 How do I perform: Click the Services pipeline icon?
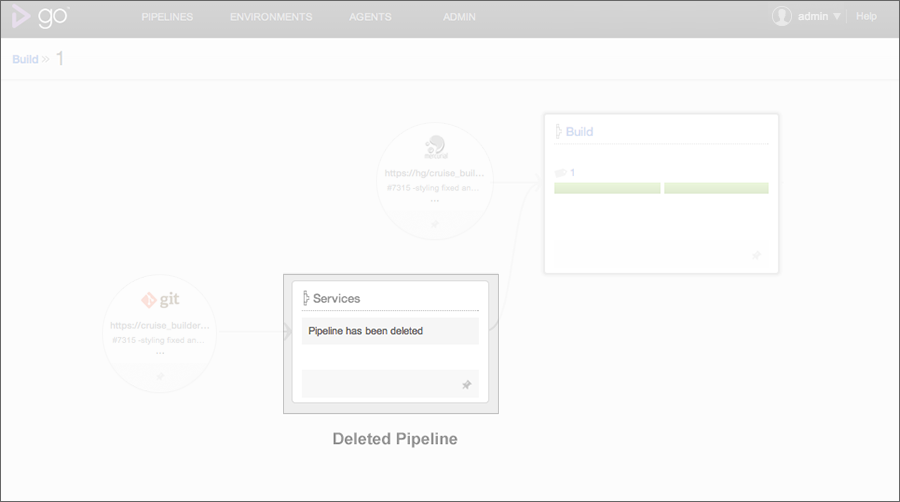[306, 298]
